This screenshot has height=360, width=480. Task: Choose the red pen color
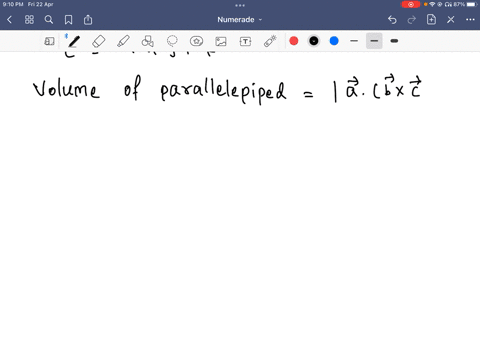click(294, 41)
